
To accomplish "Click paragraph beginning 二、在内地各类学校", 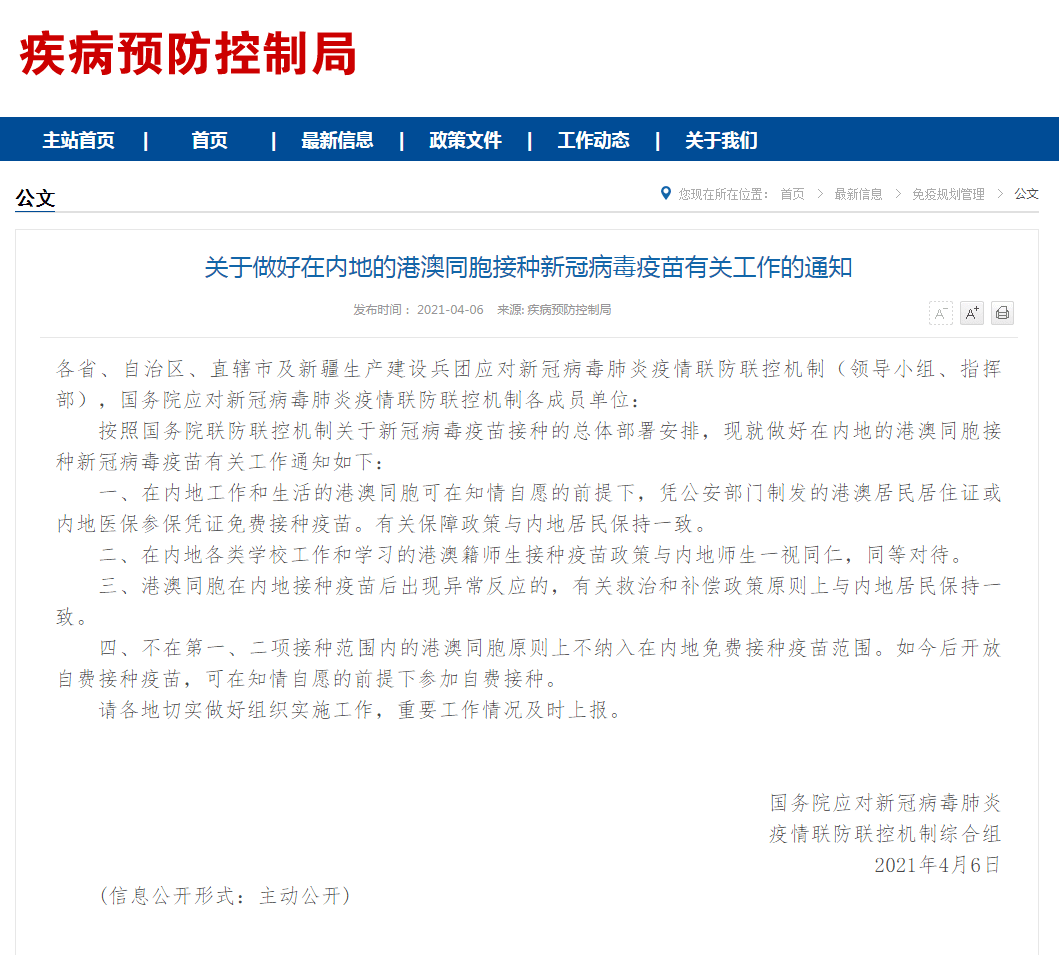I will pyautogui.click(x=532, y=555).
